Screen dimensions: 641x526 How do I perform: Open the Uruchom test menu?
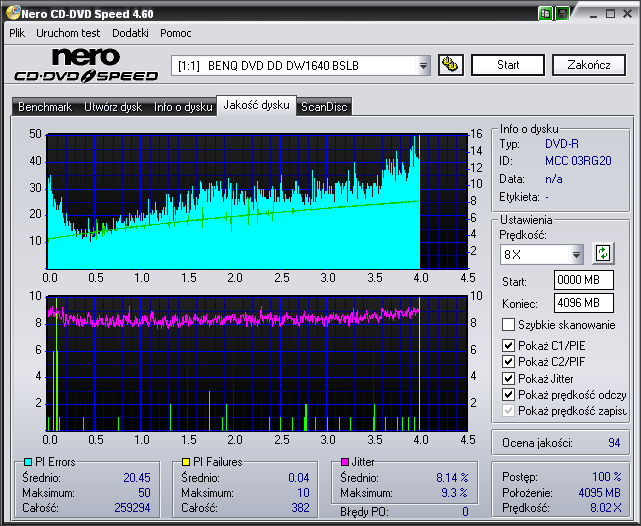point(68,33)
